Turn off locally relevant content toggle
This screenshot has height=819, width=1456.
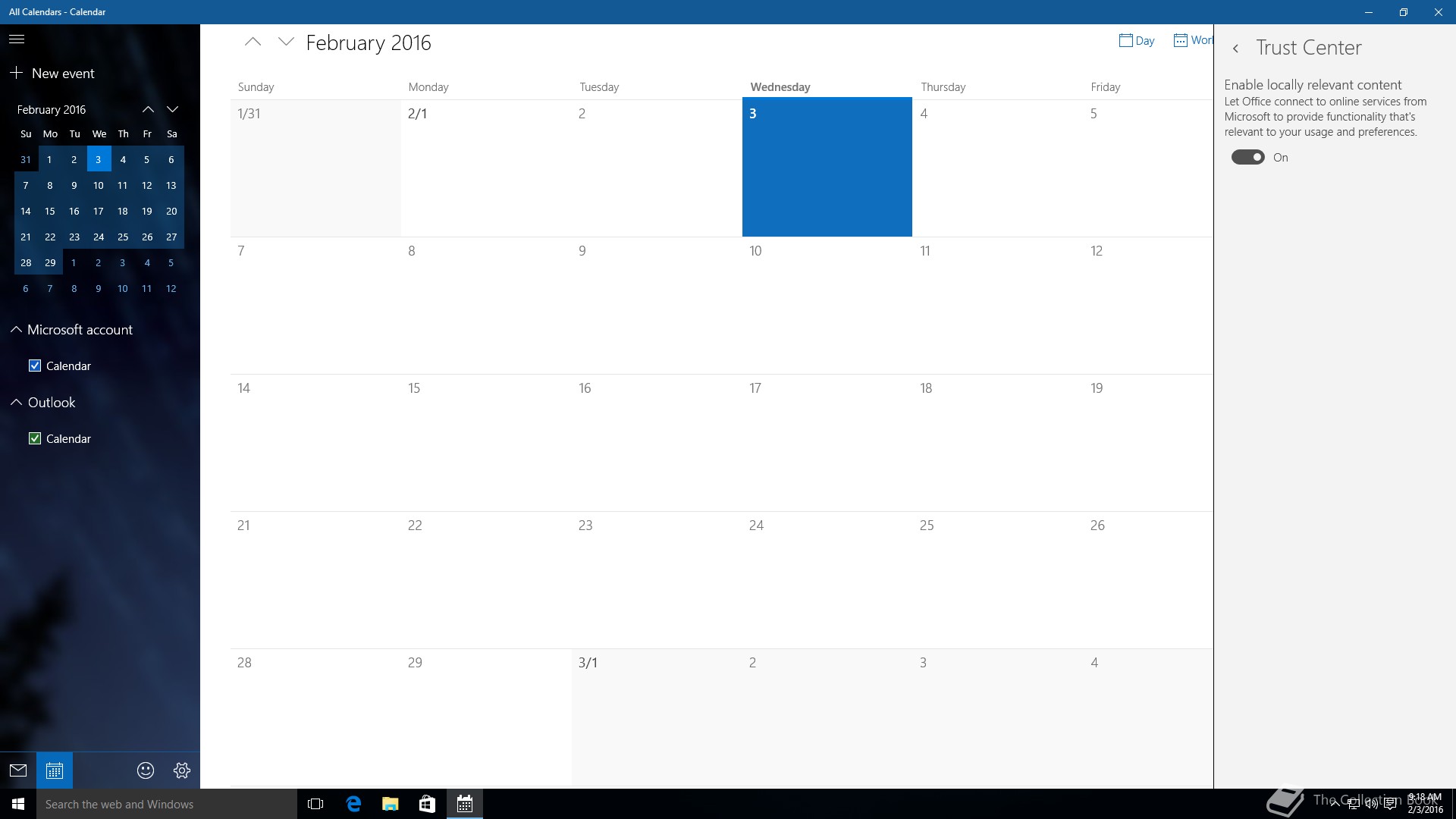point(1247,157)
